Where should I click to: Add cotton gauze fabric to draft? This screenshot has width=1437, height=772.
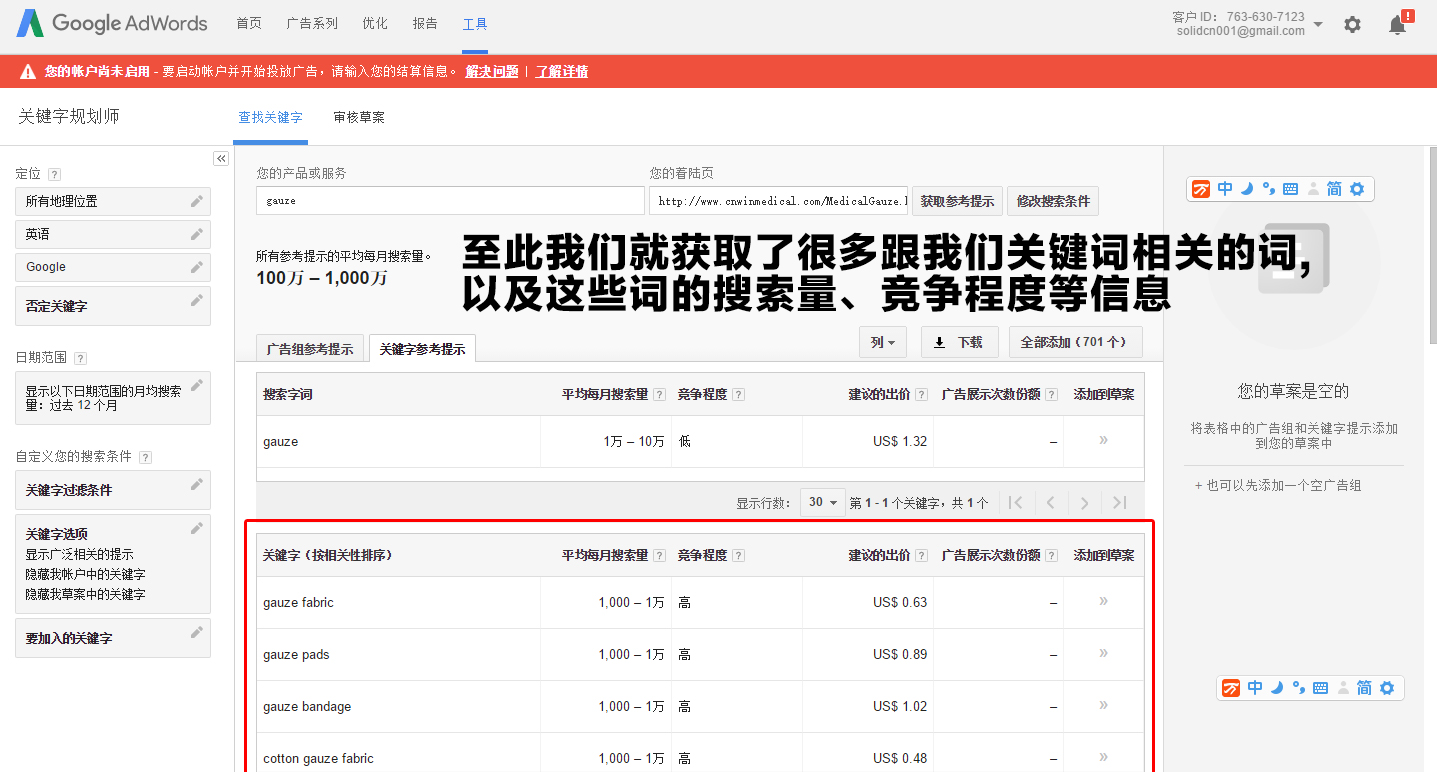1103,757
